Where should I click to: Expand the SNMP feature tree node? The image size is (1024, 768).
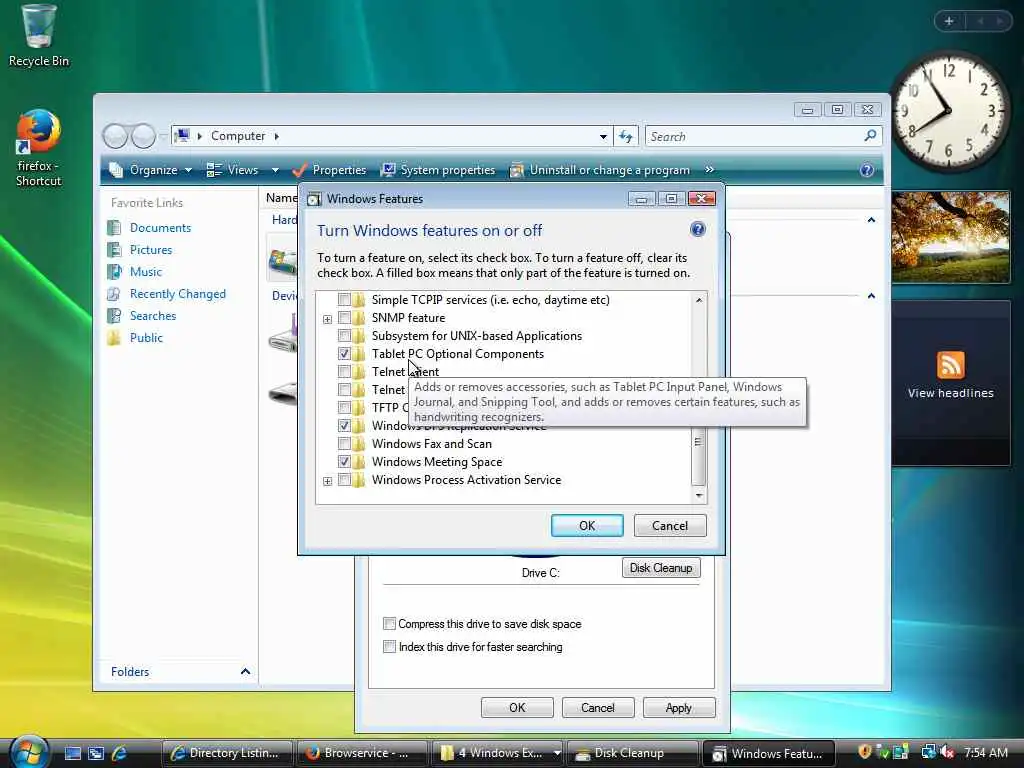click(327, 319)
